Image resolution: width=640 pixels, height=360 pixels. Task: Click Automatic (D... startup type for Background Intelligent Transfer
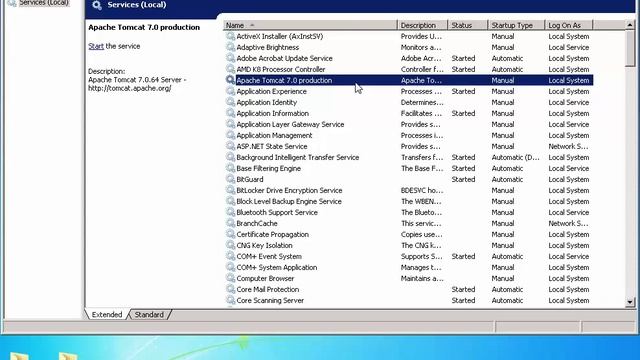click(x=516, y=158)
